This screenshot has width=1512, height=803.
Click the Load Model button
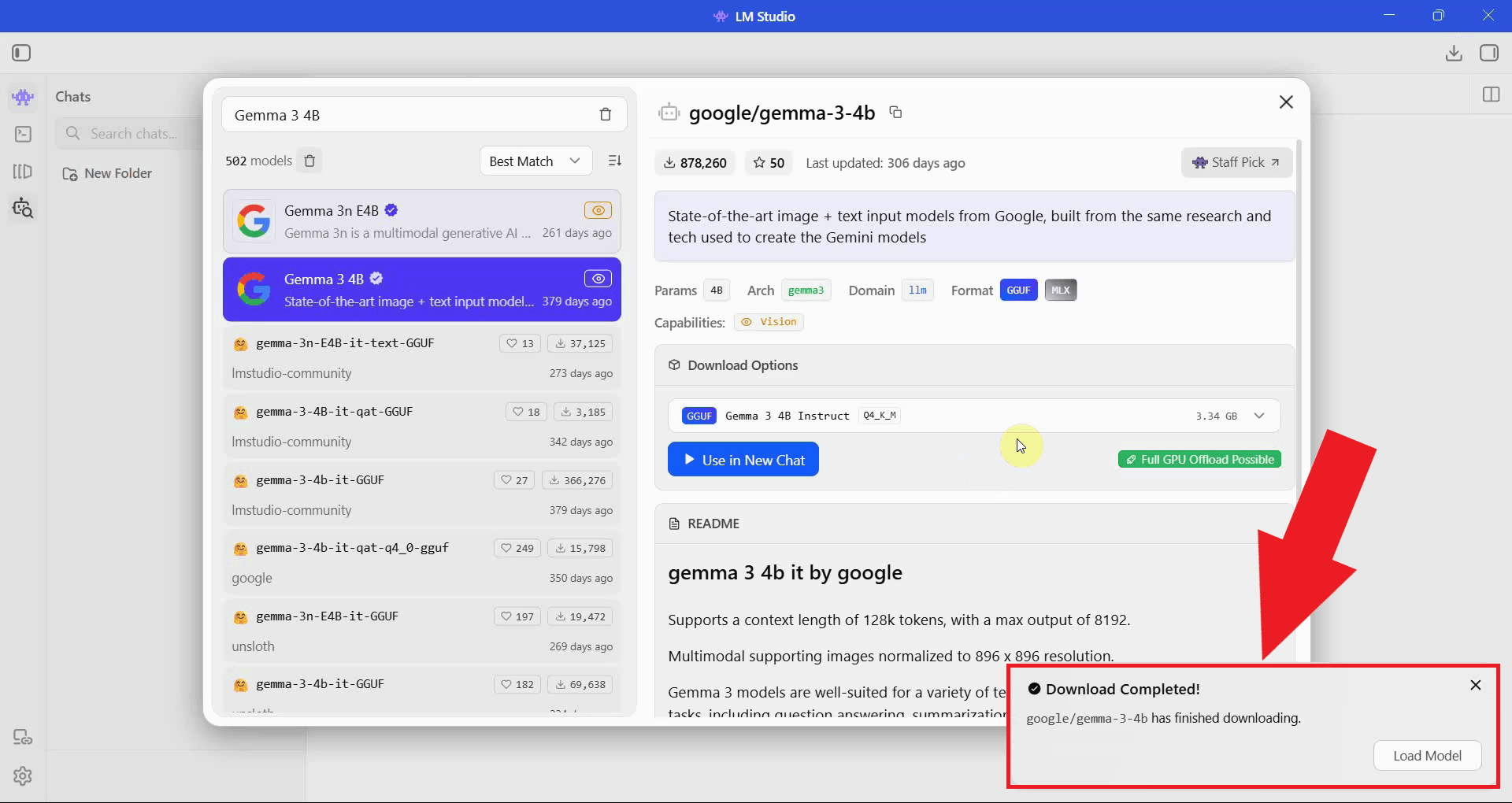point(1426,756)
